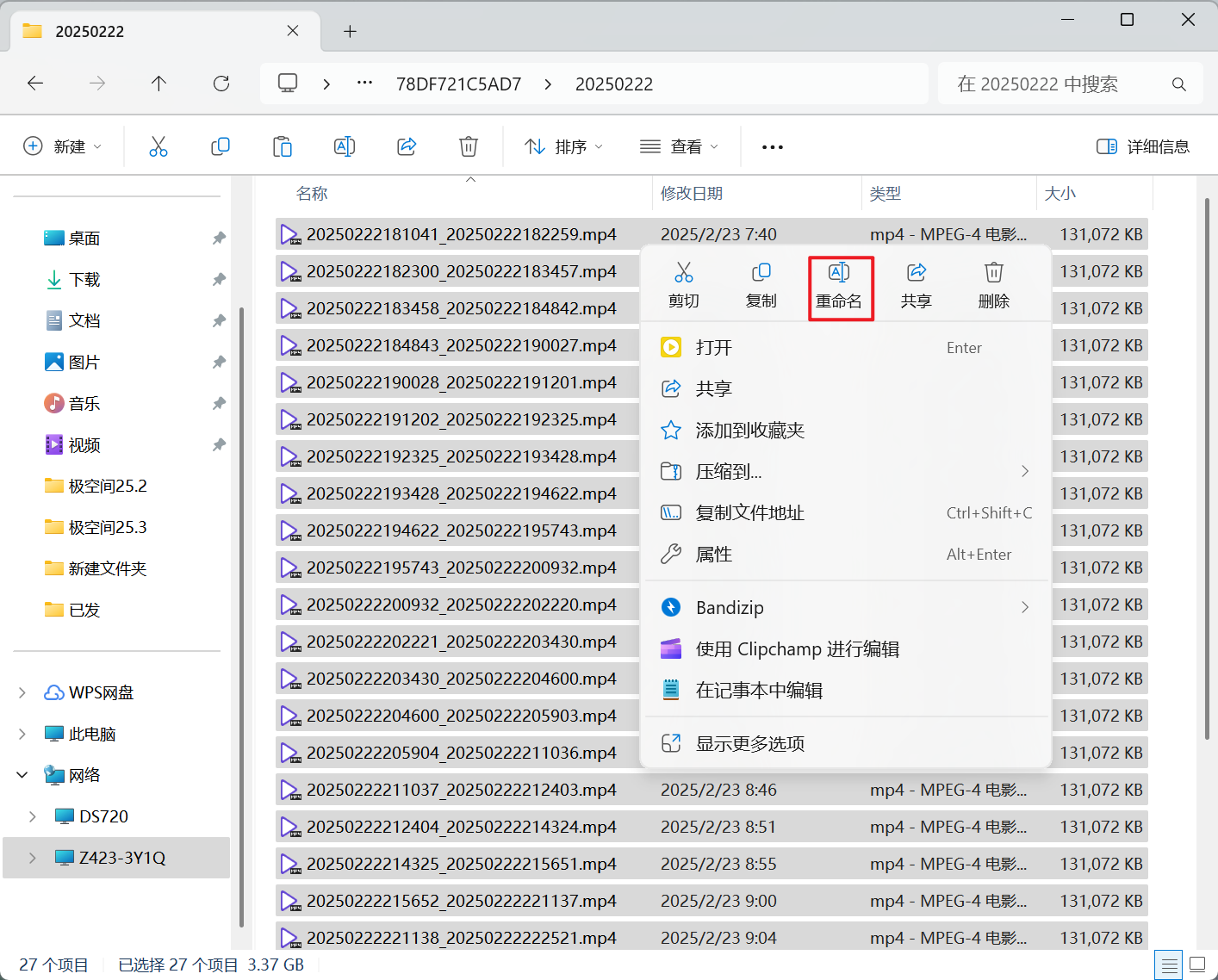Choose 重命名 in the context menu

[x=839, y=287]
